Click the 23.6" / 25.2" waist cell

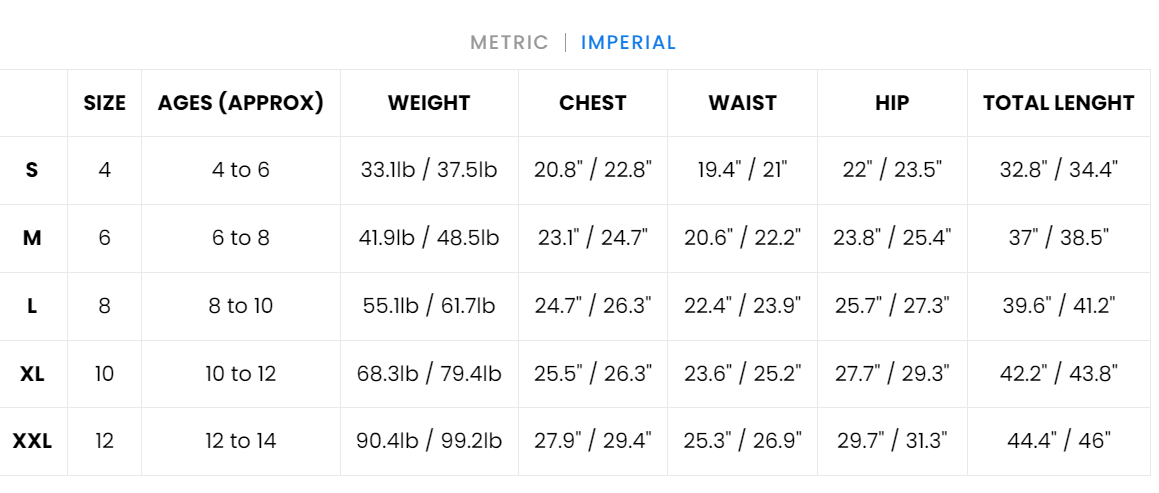tap(742, 374)
